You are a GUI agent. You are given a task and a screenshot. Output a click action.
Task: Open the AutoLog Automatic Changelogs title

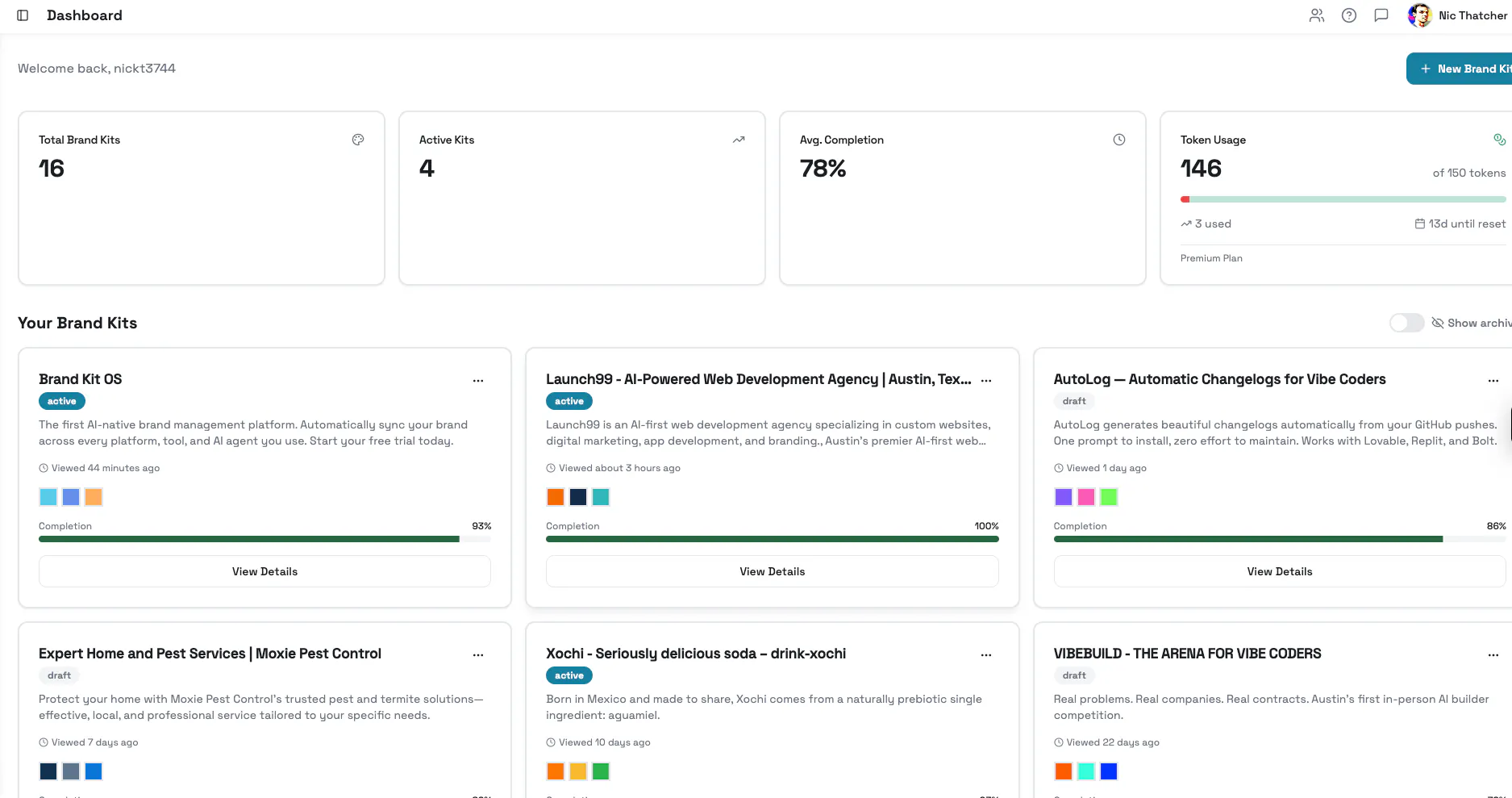pyautogui.click(x=1220, y=379)
